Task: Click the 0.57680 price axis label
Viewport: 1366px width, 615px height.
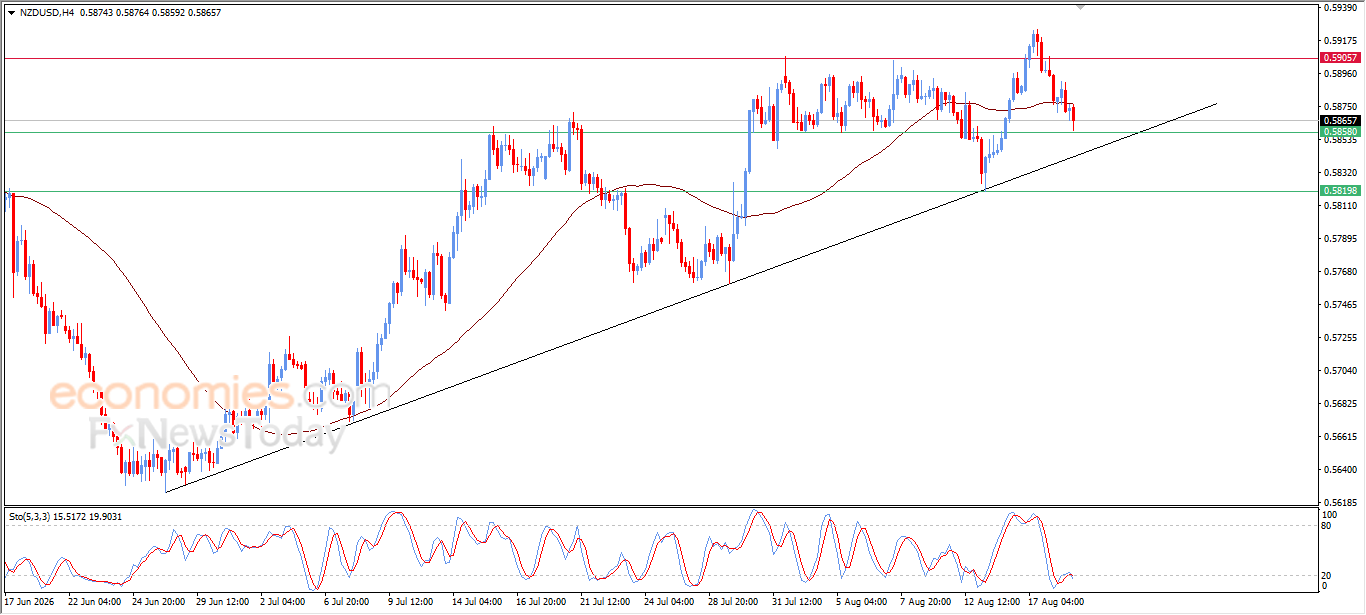Action: click(1340, 272)
